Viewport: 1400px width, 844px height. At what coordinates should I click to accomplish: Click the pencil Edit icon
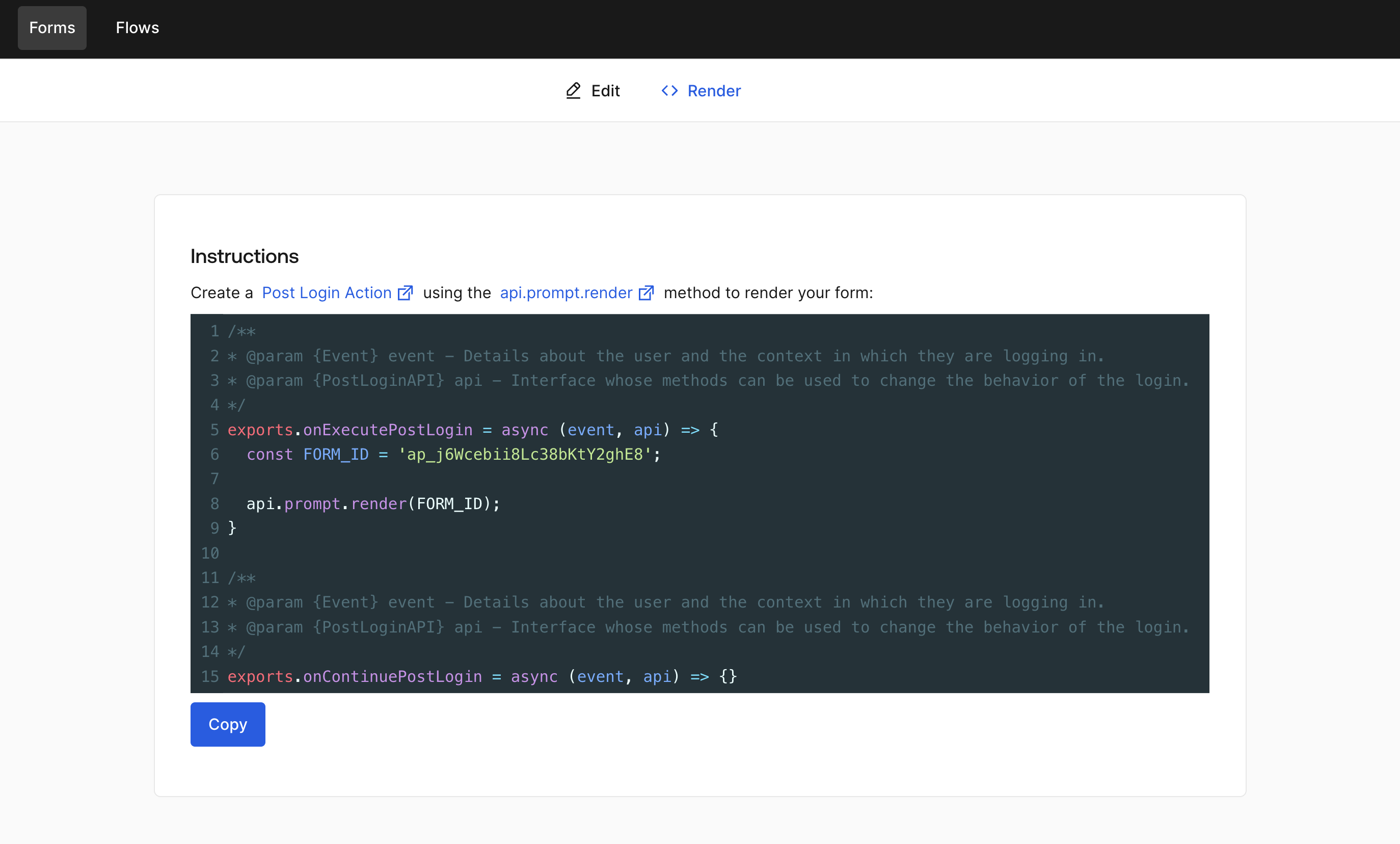tap(573, 91)
